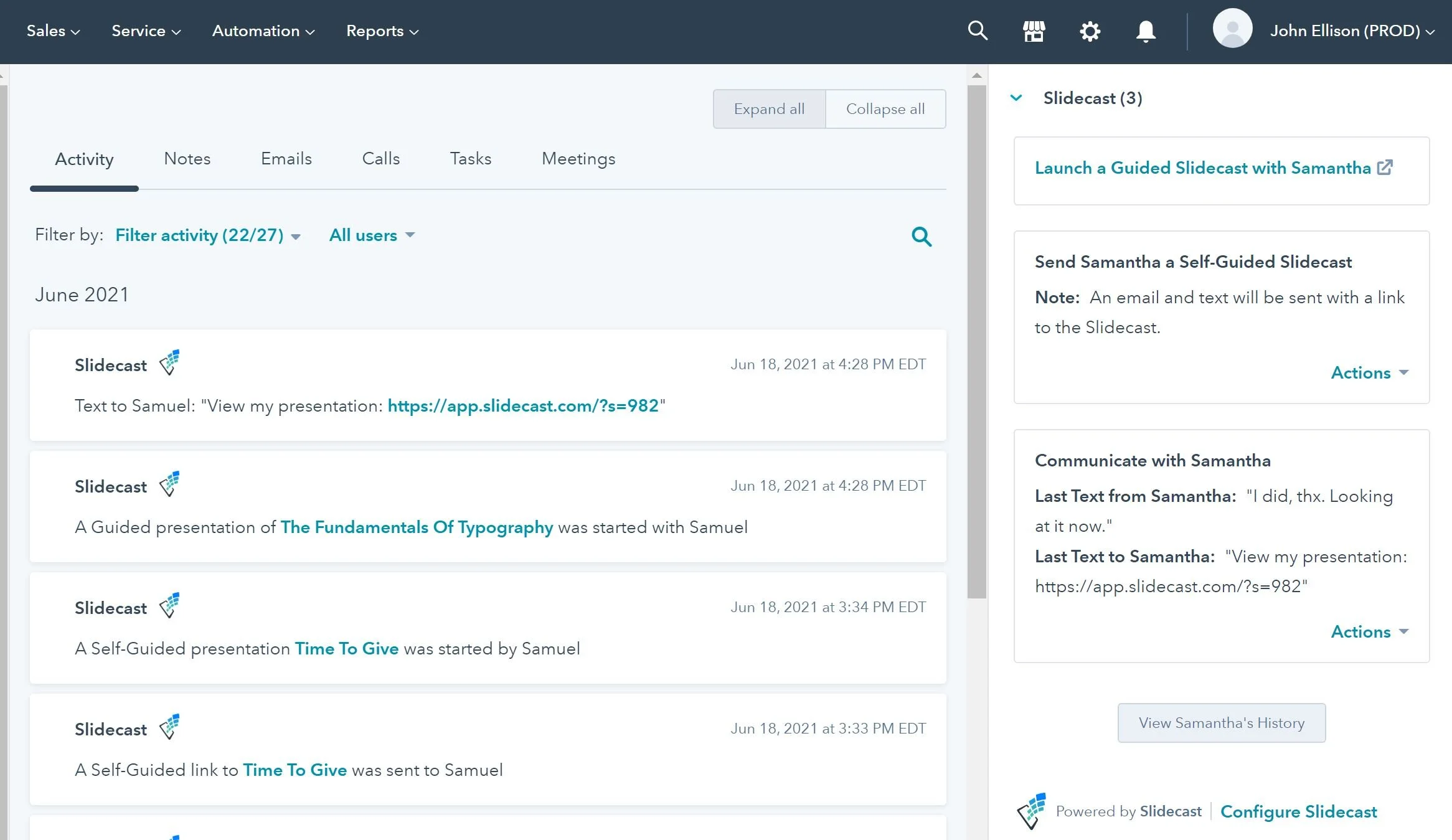Open settings gear icon
1452x840 pixels.
1090,31
